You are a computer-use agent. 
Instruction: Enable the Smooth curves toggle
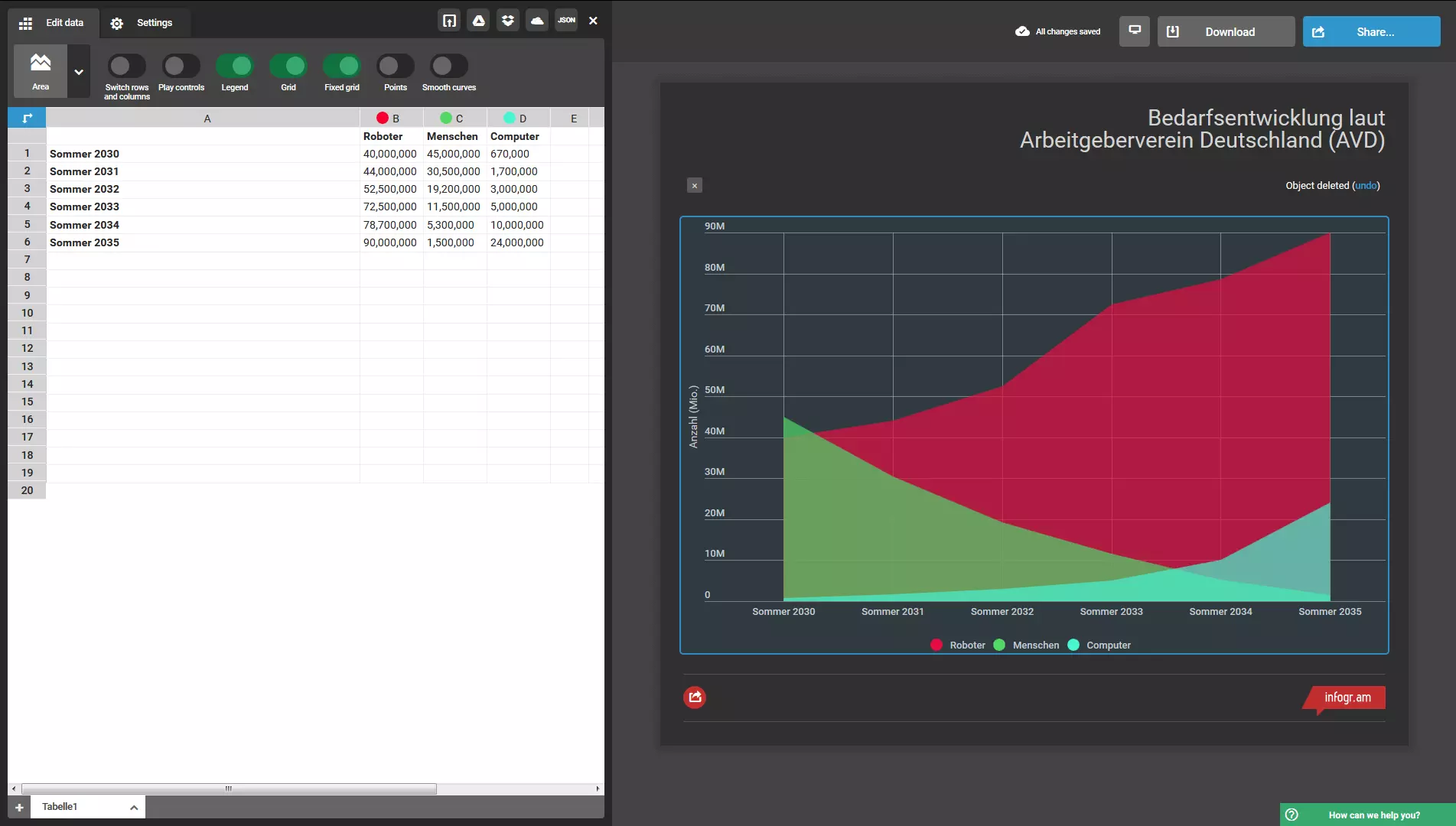448,67
